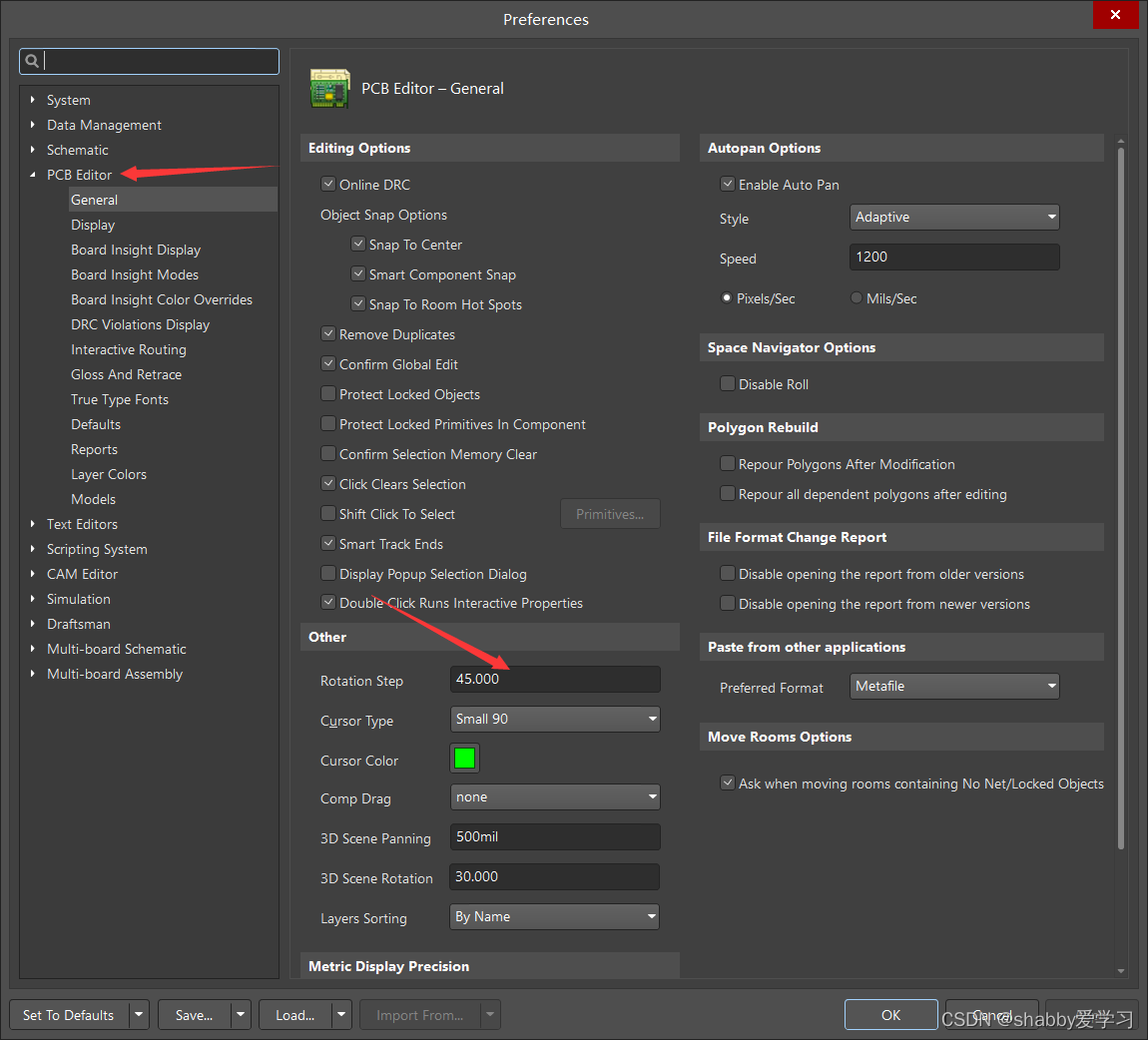Toggle Ask when moving rooms checkbox

coord(727,782)
